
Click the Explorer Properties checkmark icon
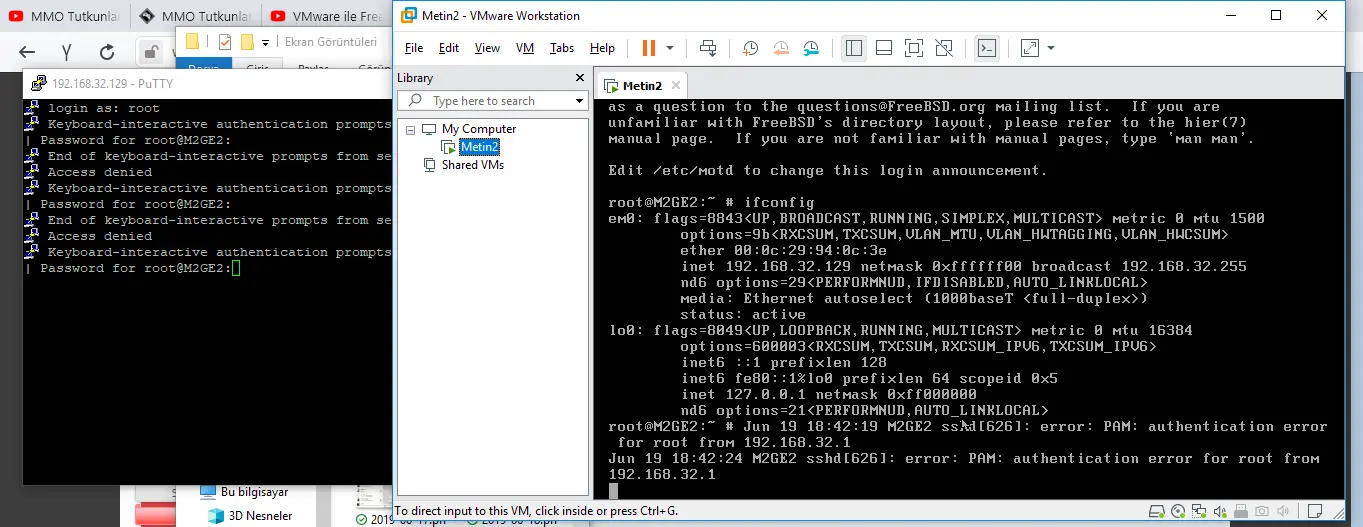tap(224, 42)
